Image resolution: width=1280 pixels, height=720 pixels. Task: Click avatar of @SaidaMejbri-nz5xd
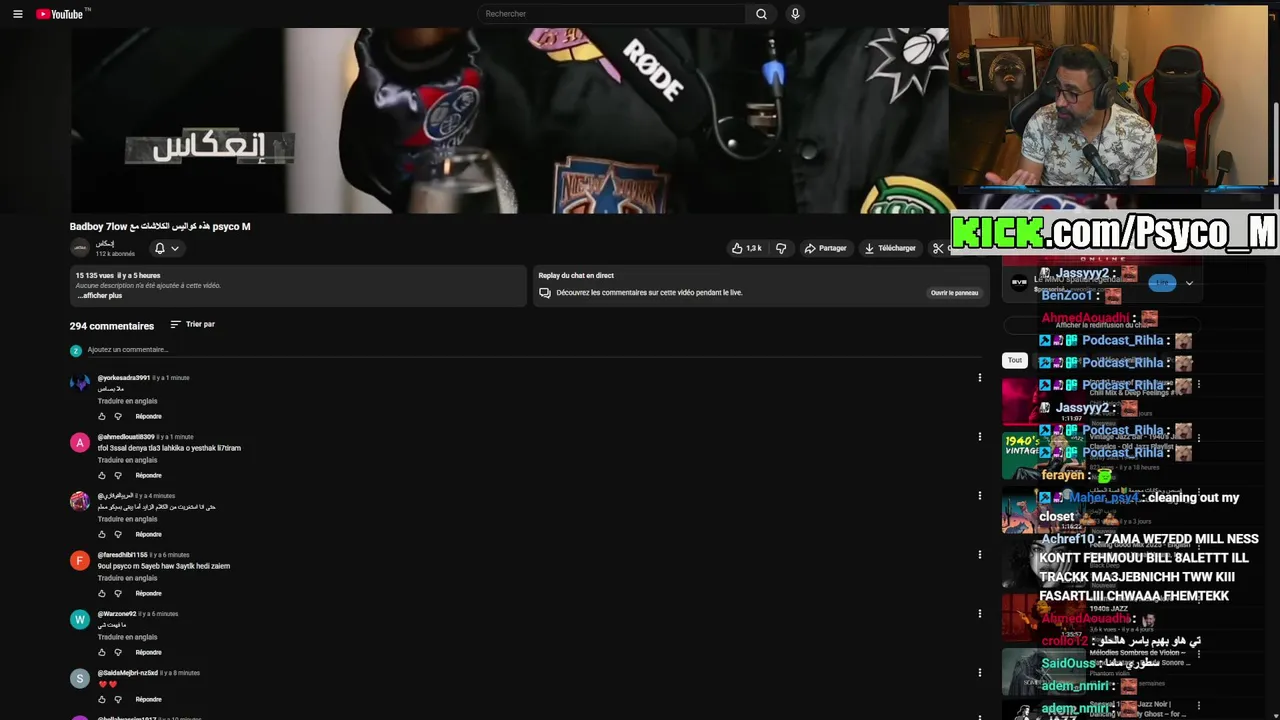point(80,679)
